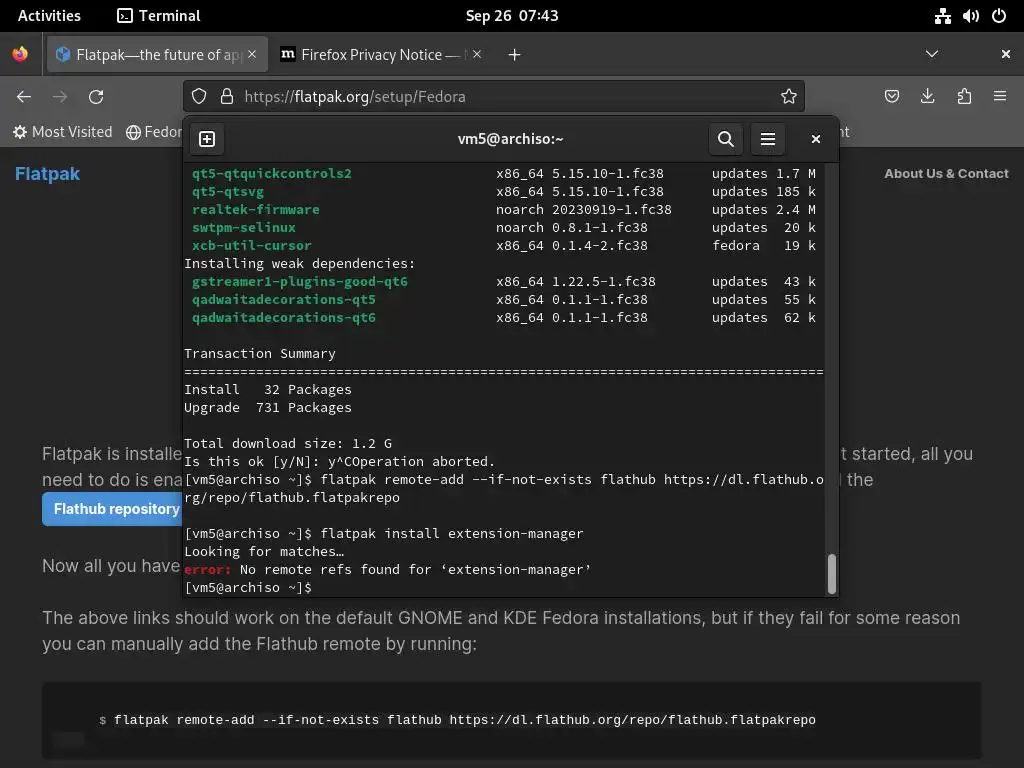Viewport: 1024px width, 768px height.
Task: Click 'realtek-firmware' package name in terminal
Action: 255,210
